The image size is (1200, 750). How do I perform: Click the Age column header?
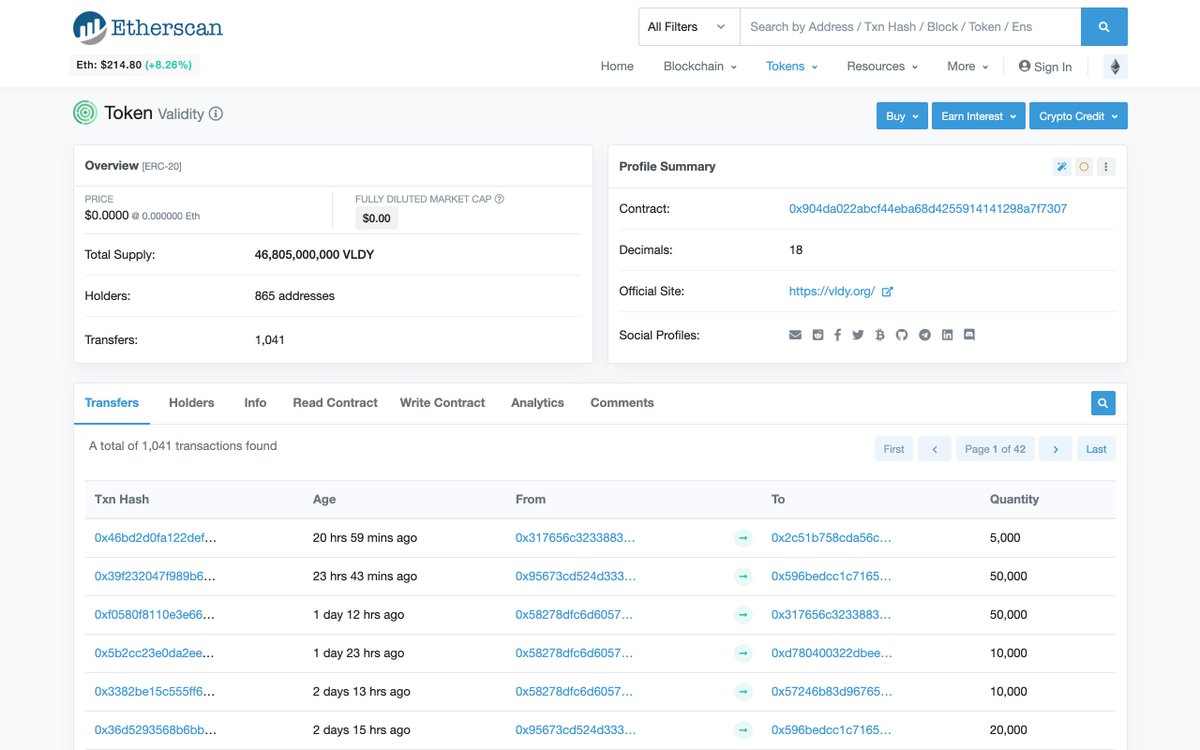(x=324, y=499)
